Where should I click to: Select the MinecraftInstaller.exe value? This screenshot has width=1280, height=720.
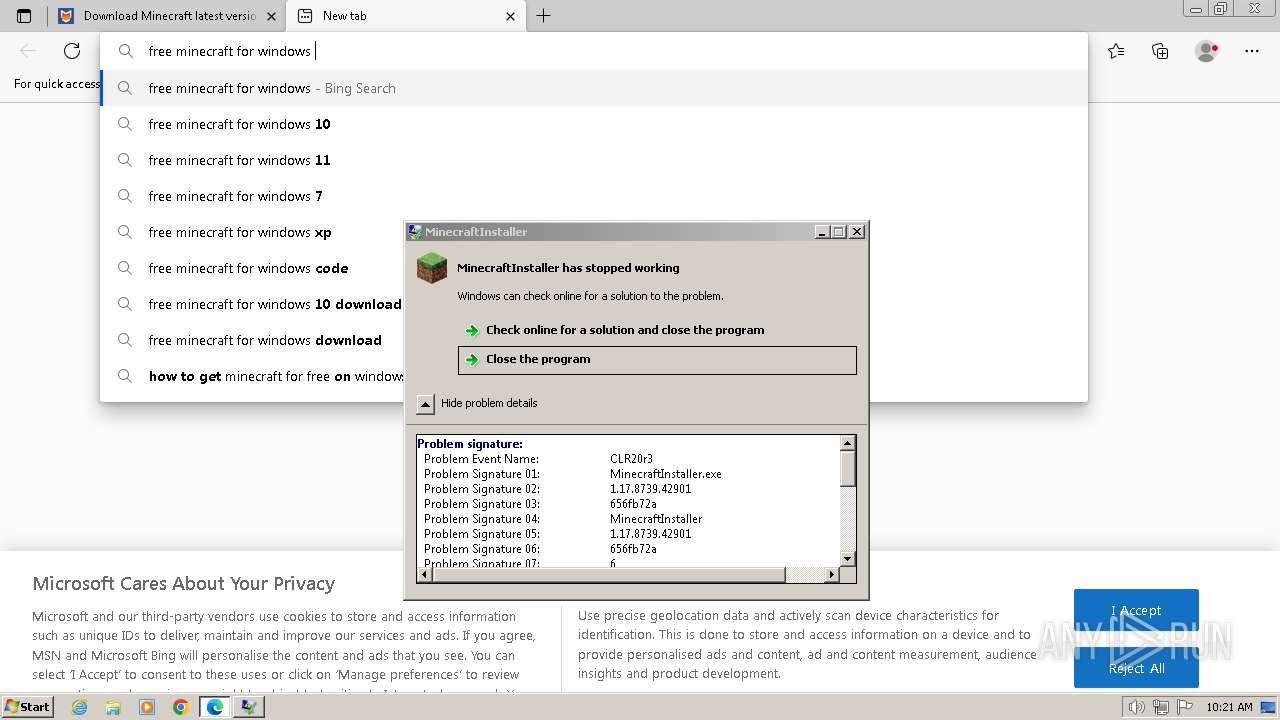click(x=666, y=474)
